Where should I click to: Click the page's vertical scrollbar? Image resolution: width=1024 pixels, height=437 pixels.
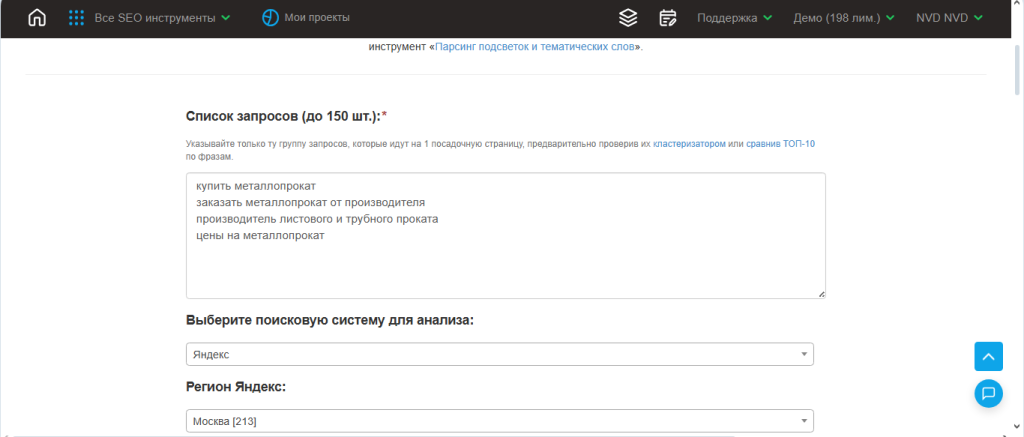pos(1017,200)
